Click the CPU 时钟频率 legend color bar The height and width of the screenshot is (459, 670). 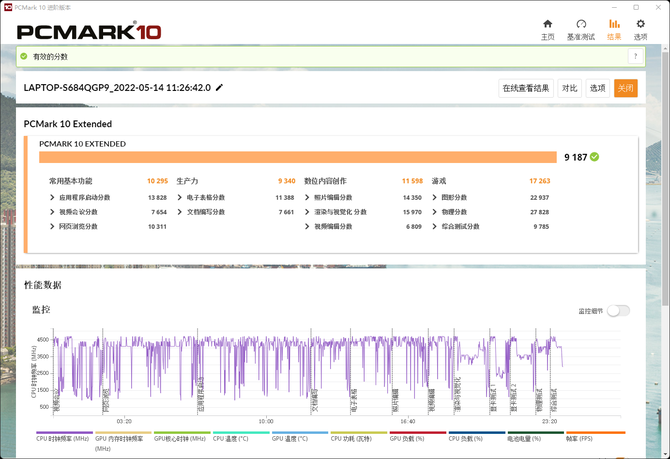62,432
